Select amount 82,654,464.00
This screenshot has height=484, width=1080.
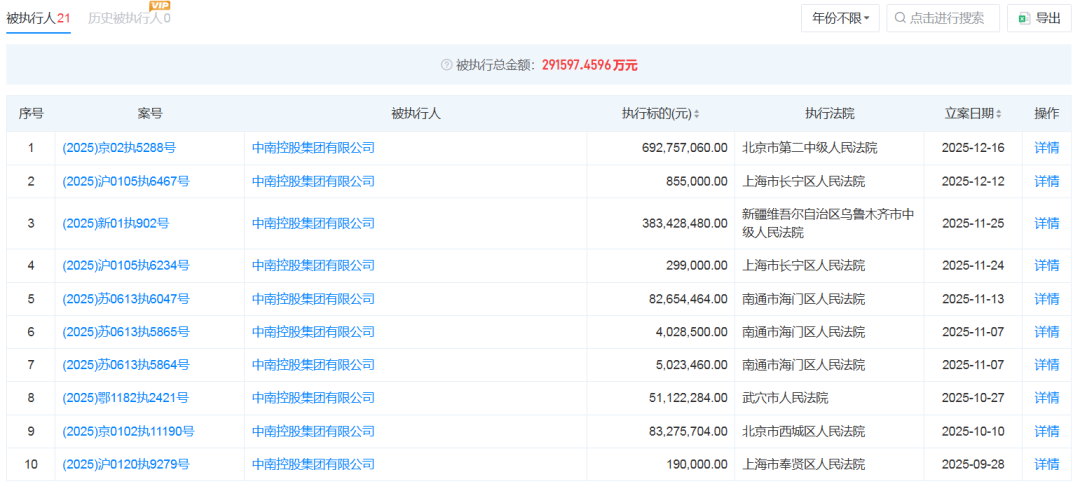(687, 299)
